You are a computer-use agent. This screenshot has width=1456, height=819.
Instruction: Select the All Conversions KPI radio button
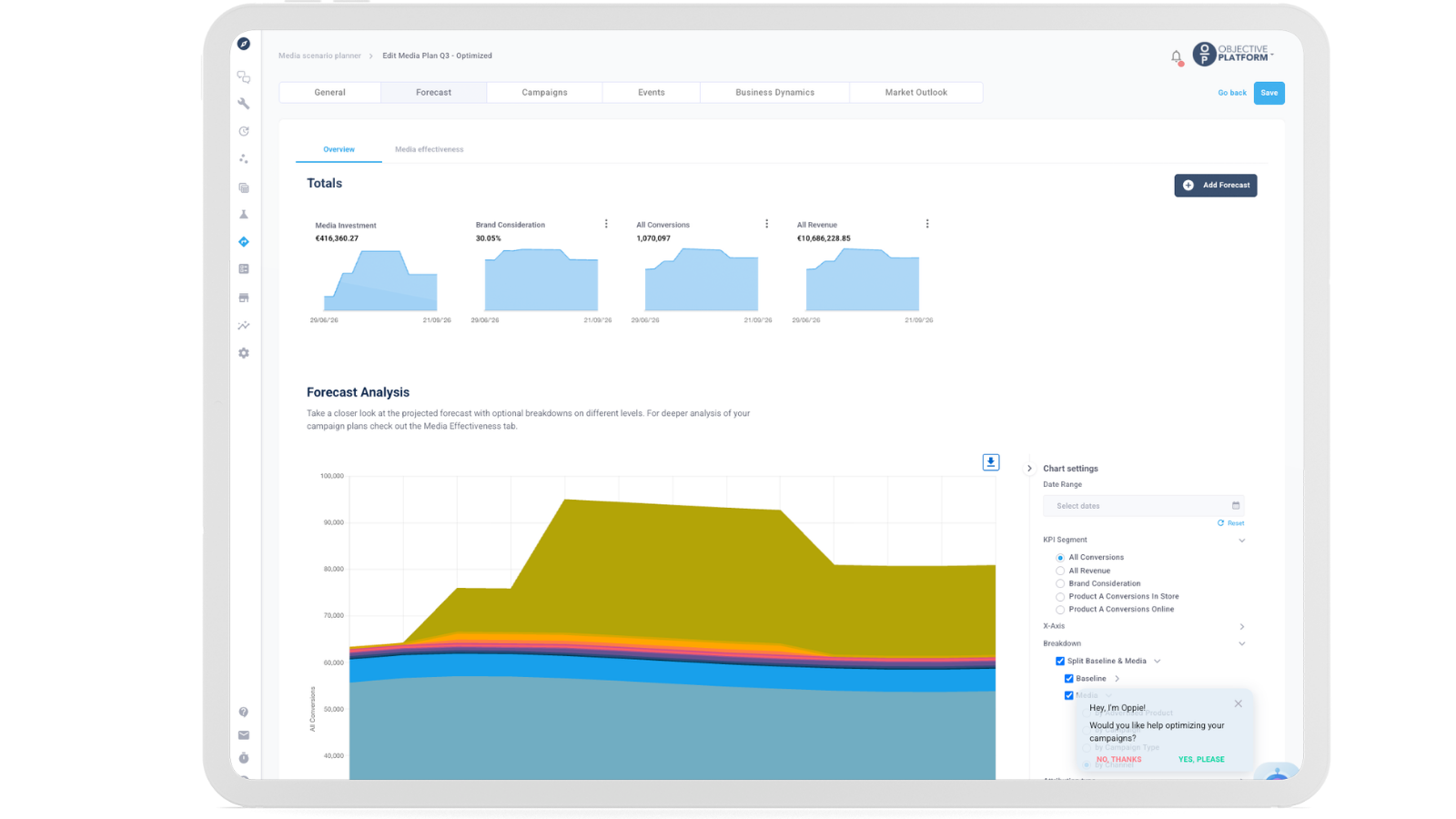pyautogui.click(x=1060, y=558)
